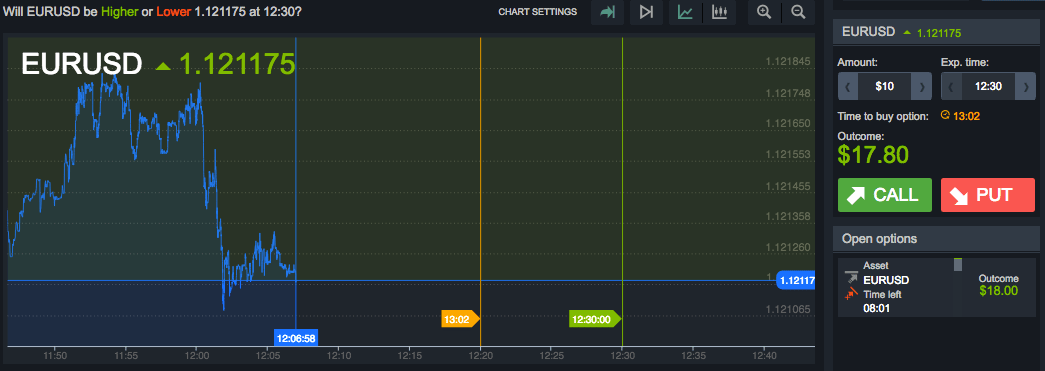This screenshot has height=371, width=1045.
Task: Click the 08:01 time left value
Action: coord(876,308)
